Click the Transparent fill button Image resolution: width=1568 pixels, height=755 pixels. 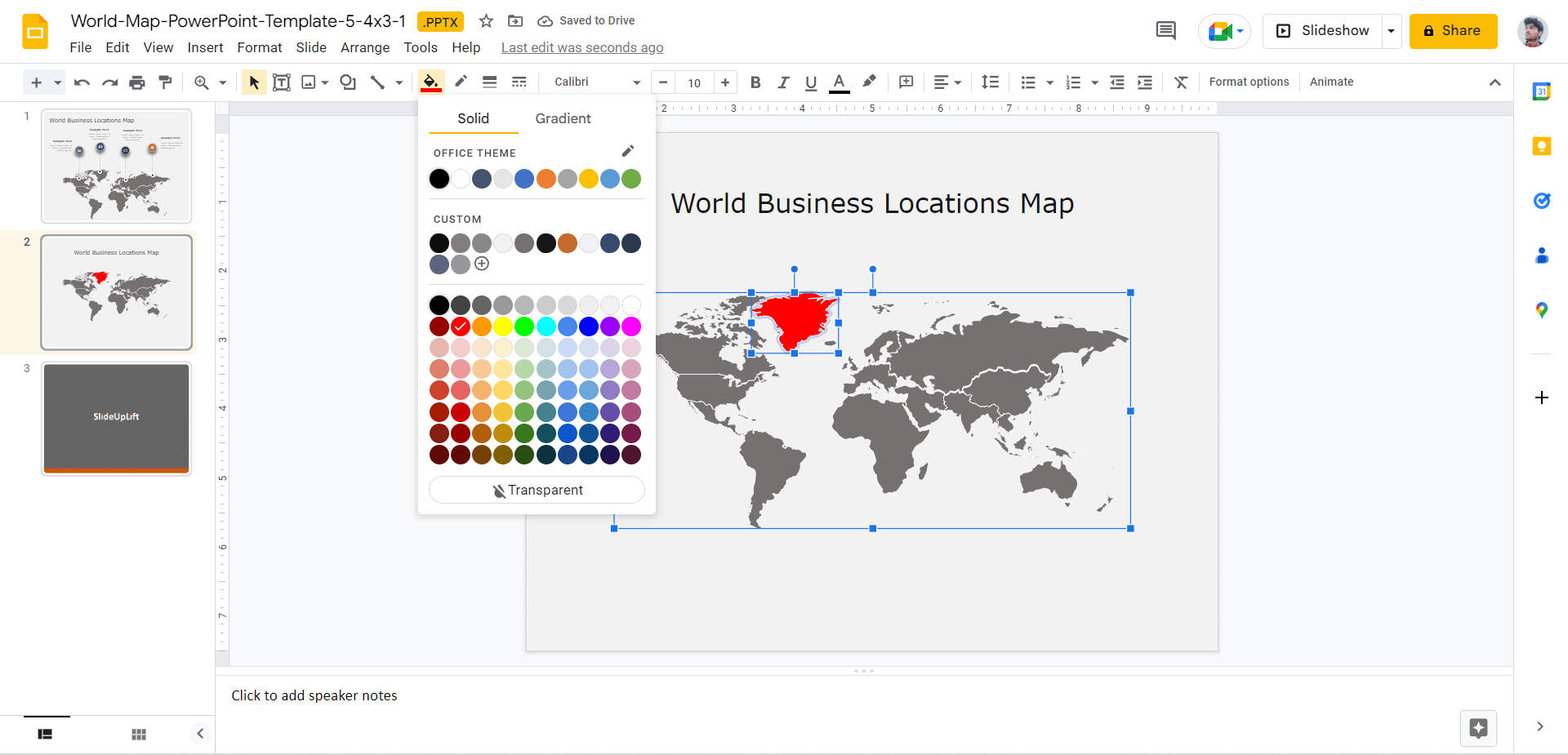point(537,490)
